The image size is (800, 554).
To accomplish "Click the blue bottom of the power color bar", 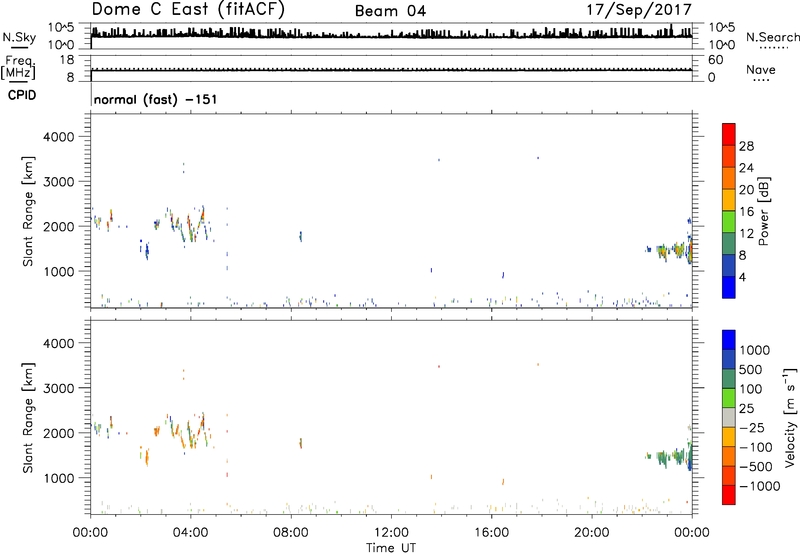I will tap(729, 287).
